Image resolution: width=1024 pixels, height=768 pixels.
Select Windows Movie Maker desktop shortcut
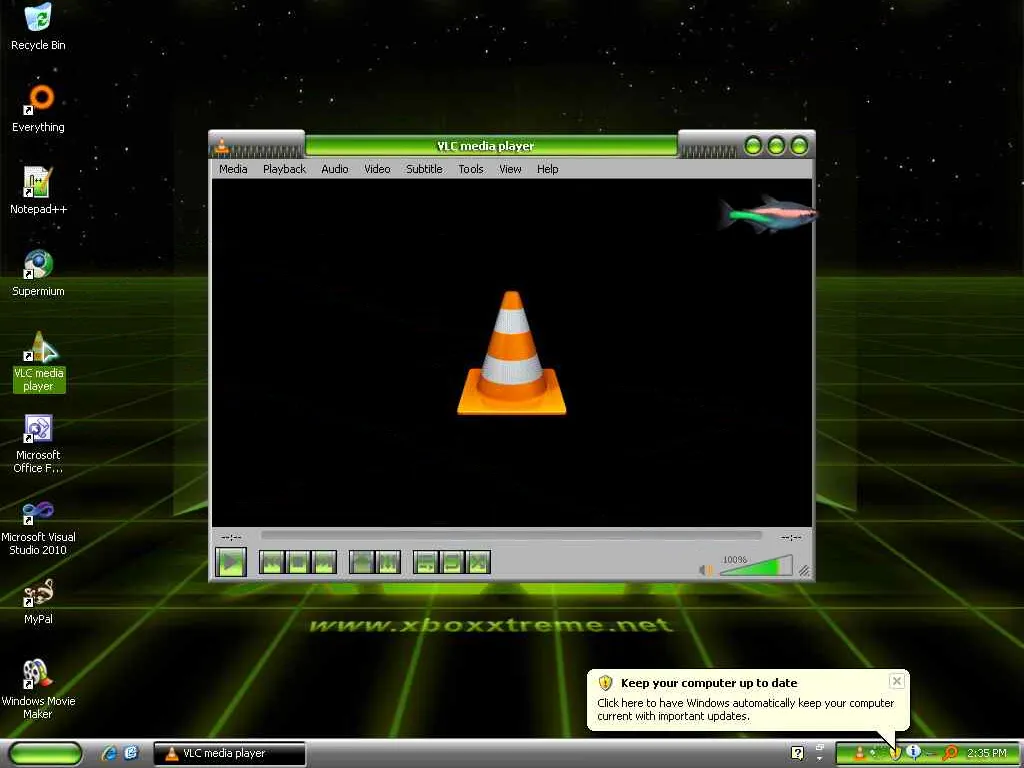point(38,689)
